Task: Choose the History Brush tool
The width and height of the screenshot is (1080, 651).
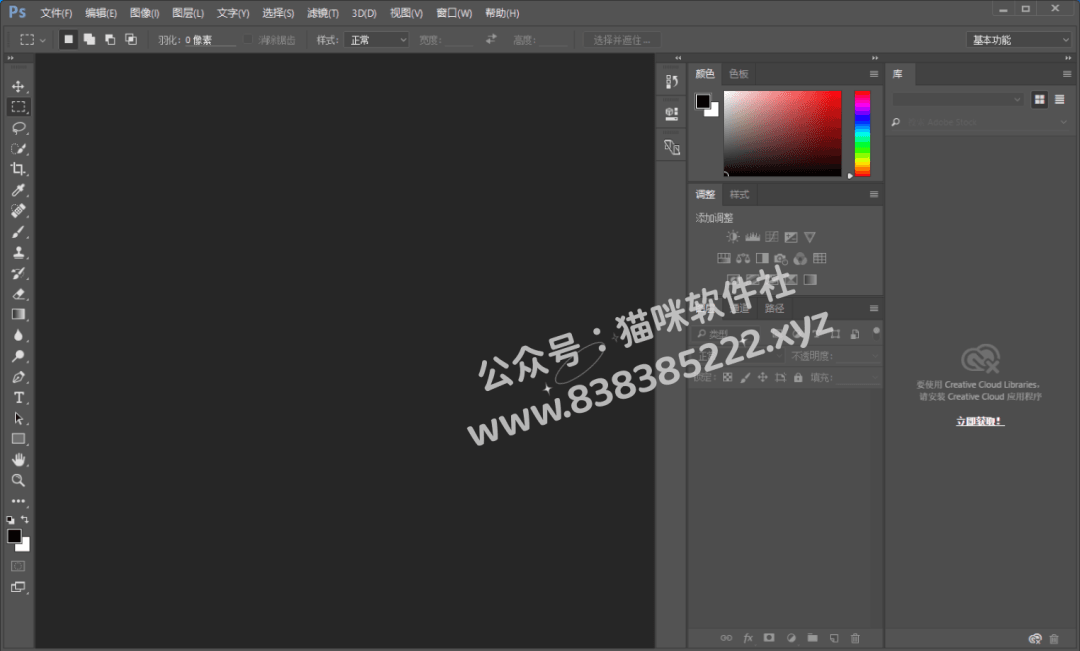Action: [x=18, y=273]
